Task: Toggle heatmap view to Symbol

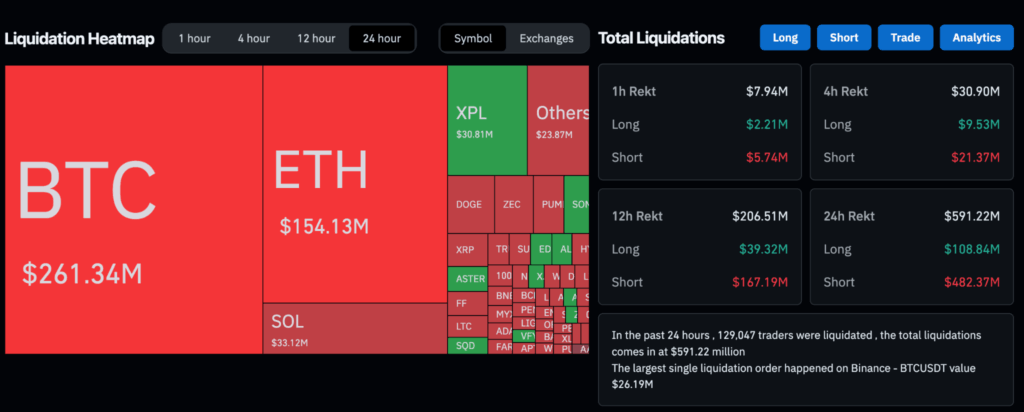Action: click(473, 39)
